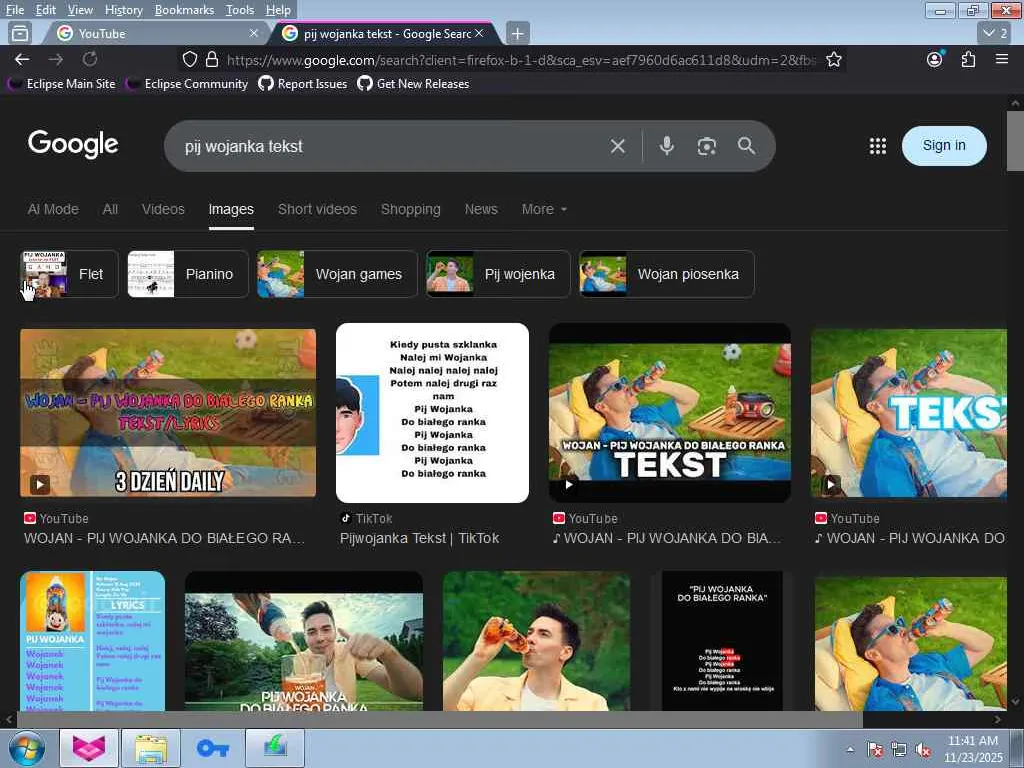Open a new tab with the plus button
Screen dimensions: 1024x768
coord(517,33)
